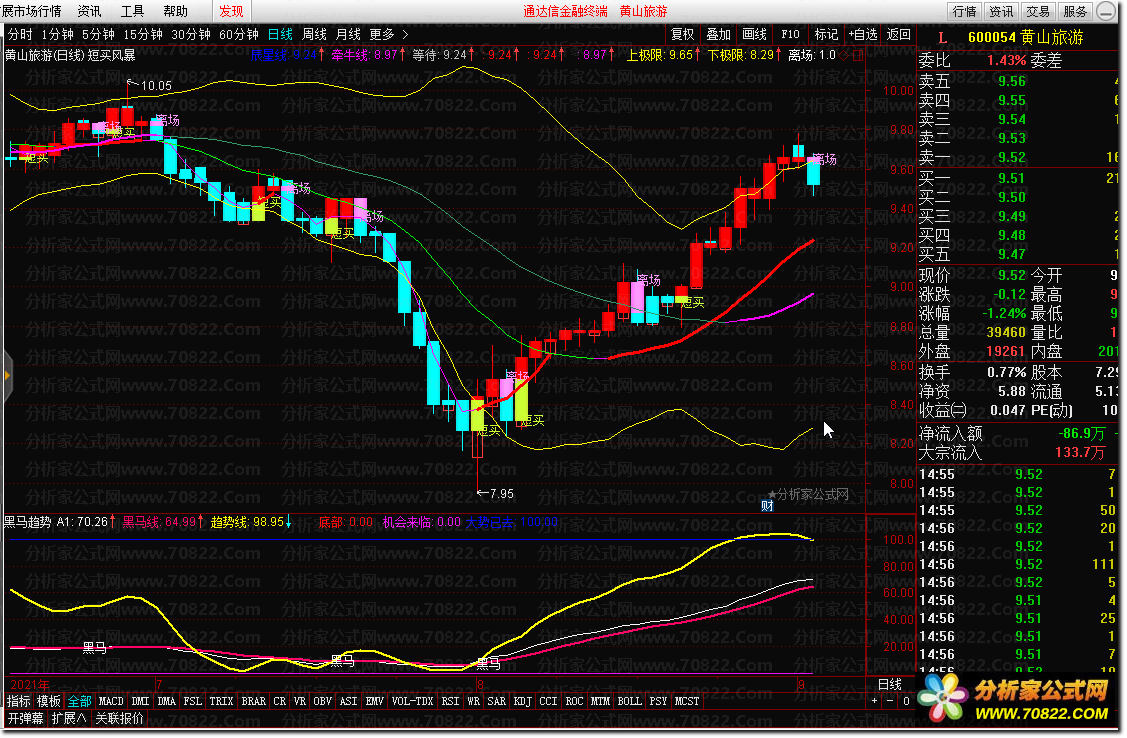Click the blue 财 icon on the chart
The image size is (1127, 738).
(x=767, y=506)
